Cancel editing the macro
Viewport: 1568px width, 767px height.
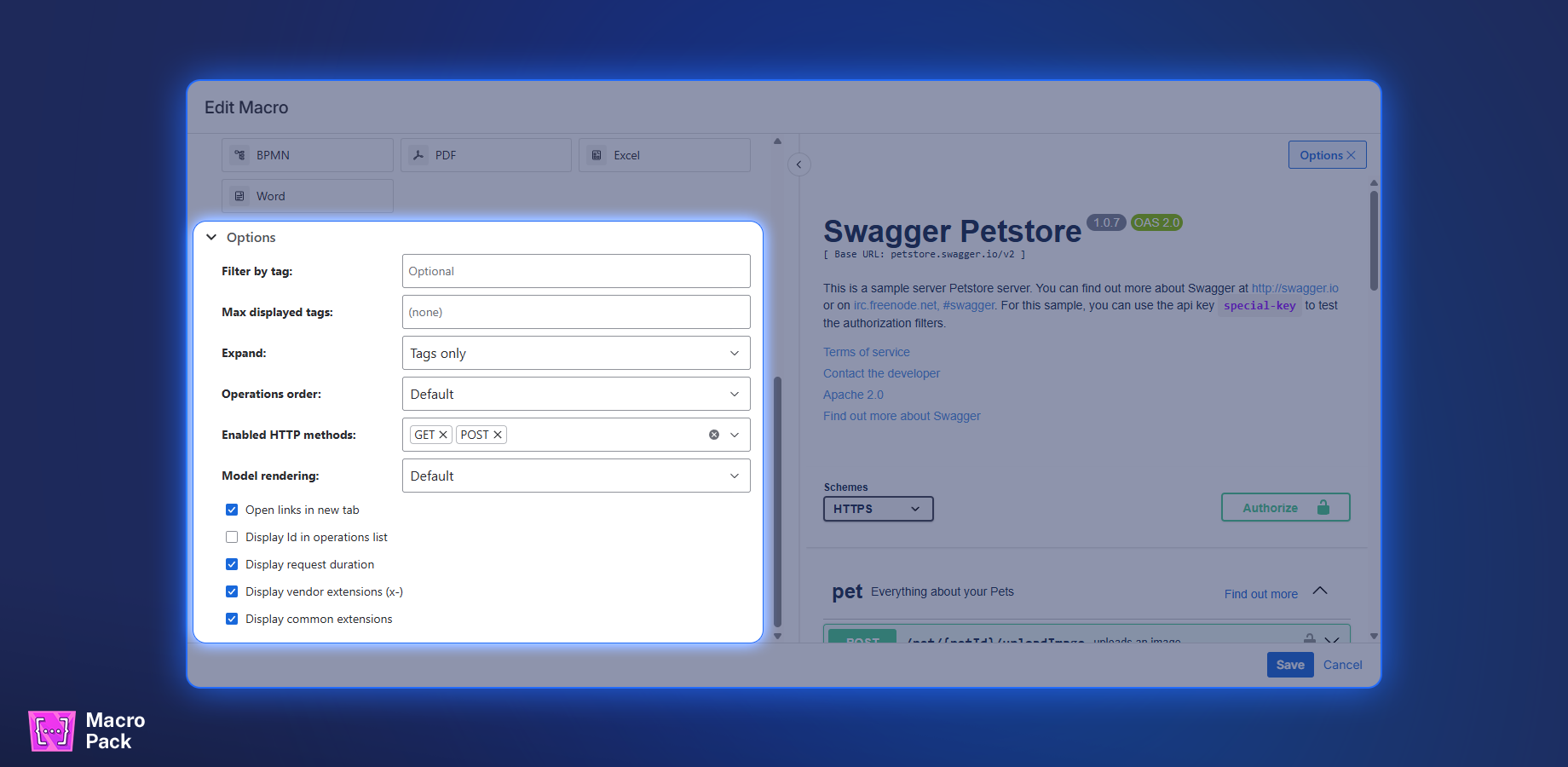pyautogui.click(x=1343, y=665)
